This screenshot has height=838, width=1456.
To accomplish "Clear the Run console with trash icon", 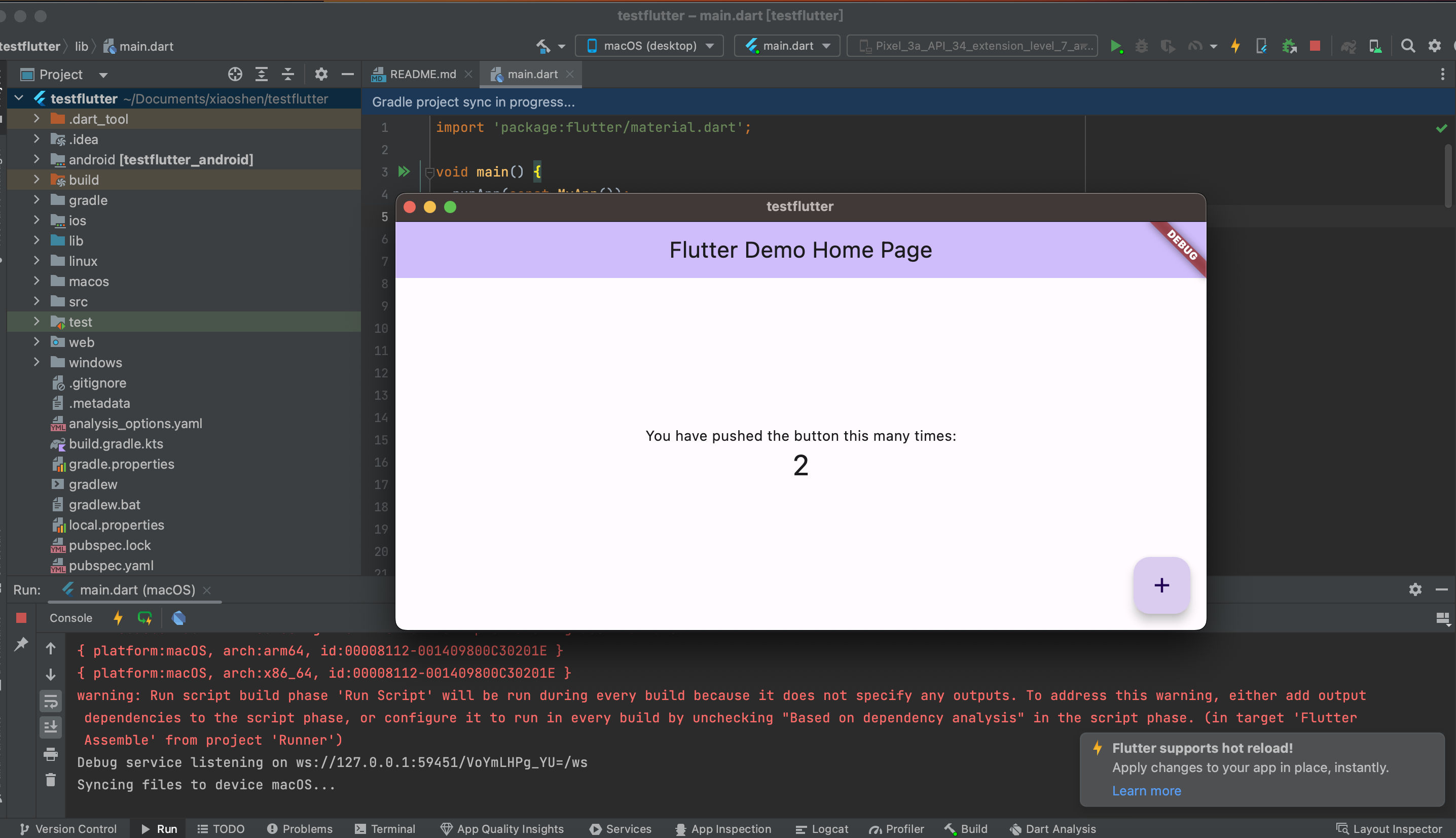I will (x=51, y=779).
